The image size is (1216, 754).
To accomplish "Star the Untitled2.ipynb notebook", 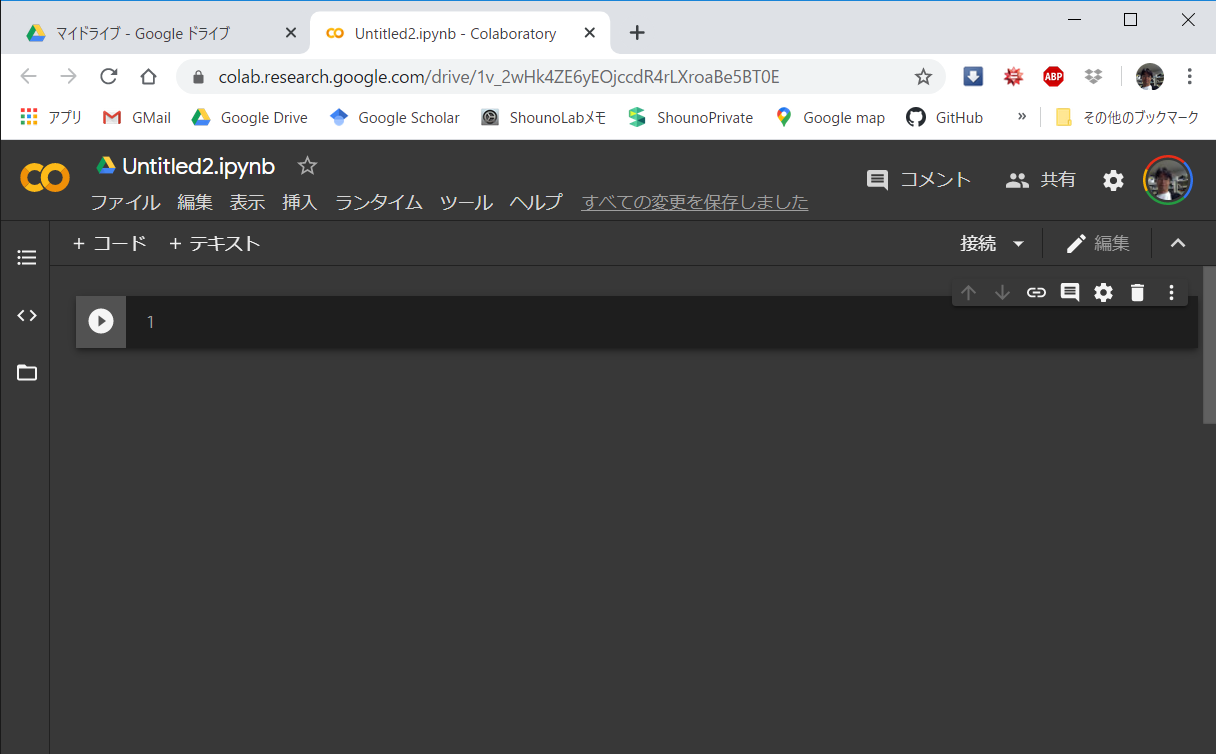I will [308, 166].
